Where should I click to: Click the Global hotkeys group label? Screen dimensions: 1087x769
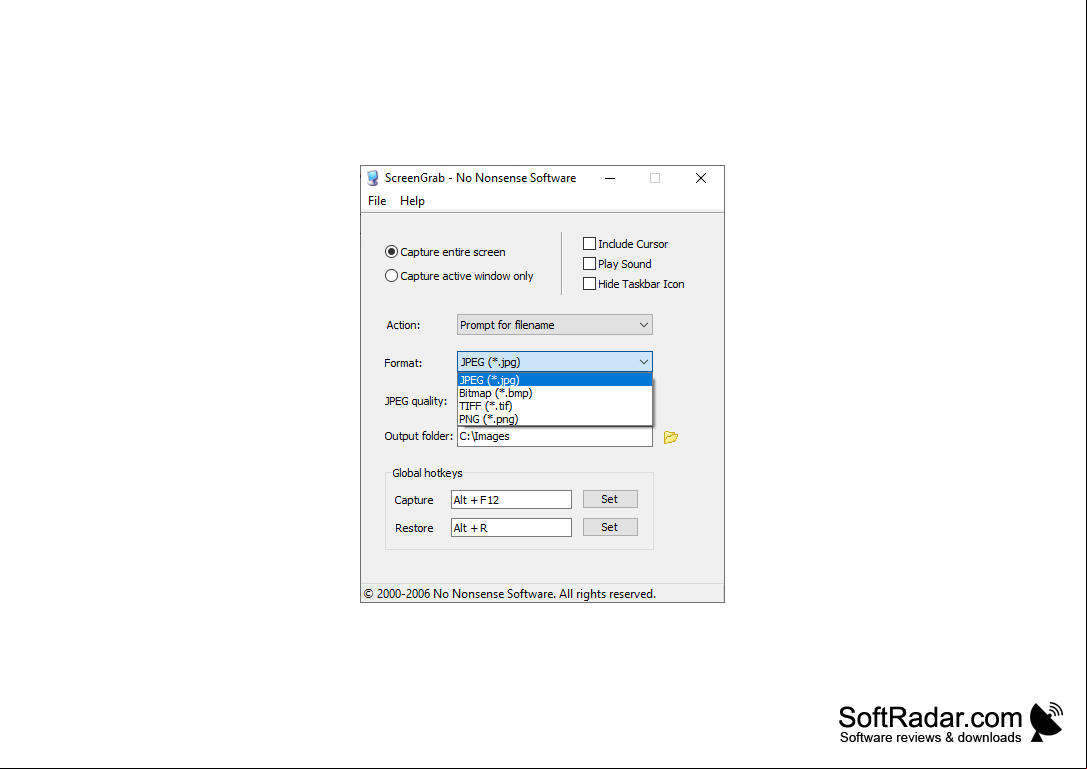pyautogui.click(x=427, y=473)
